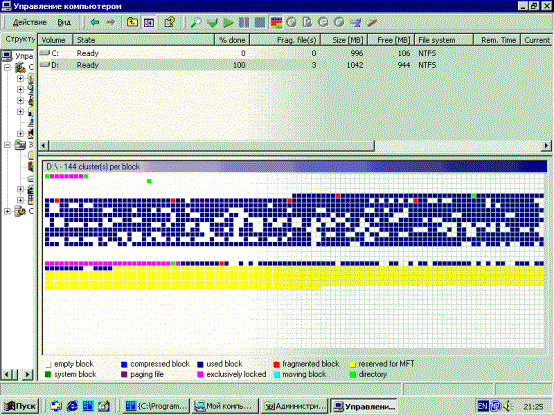The height and width of the screenshot is (415, 554).
Task: Click the yellow reserved for MFT swatch
Action: [x=352, y=364]
